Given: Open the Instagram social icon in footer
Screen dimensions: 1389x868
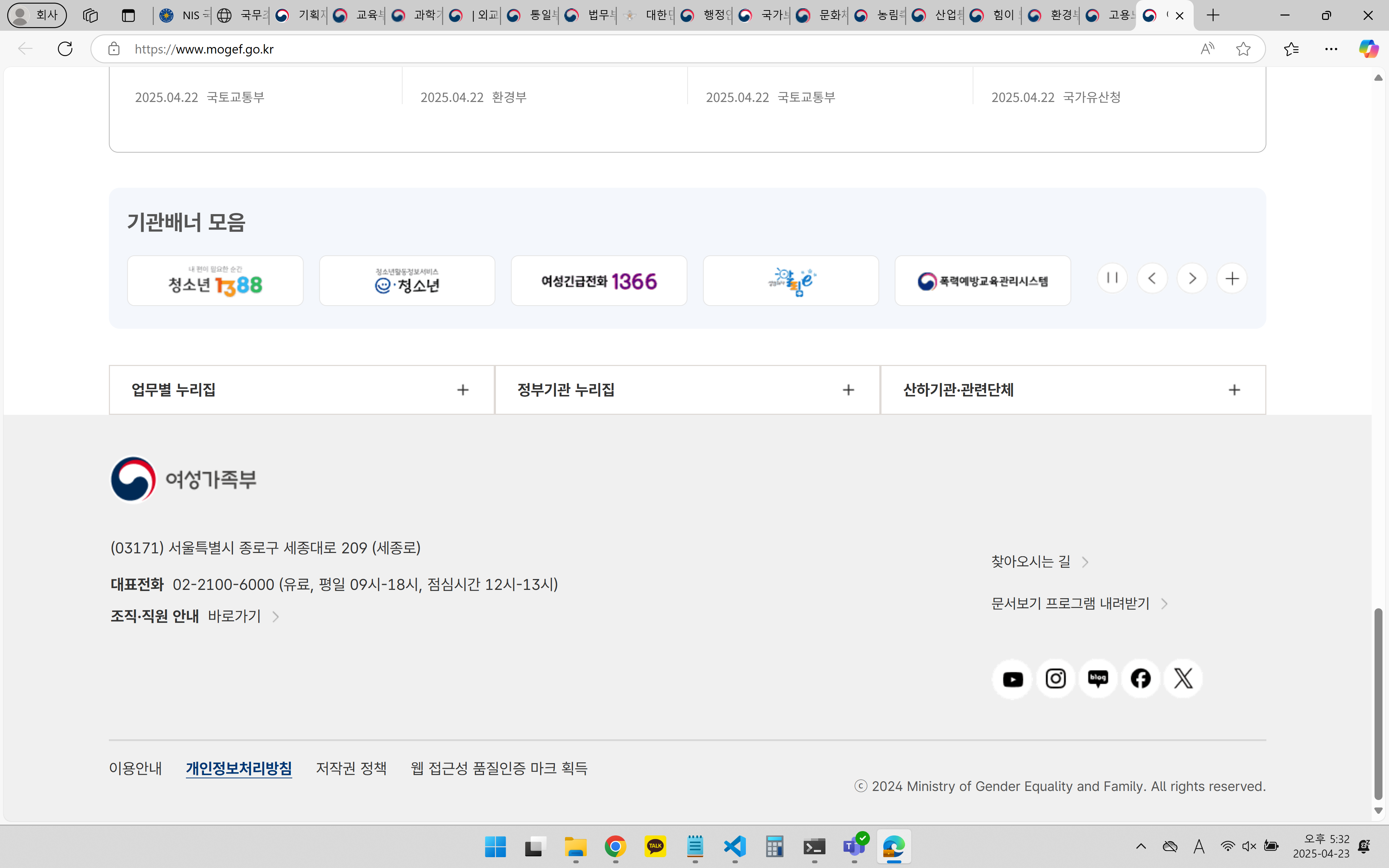Looking at the screenshot, I should coord(1055,679).
